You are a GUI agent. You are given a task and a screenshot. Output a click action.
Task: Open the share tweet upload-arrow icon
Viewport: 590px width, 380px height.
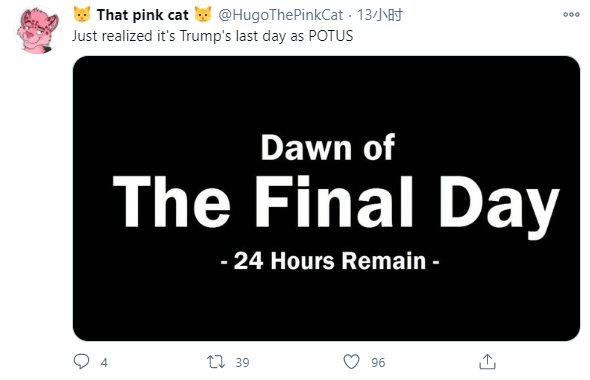(487, 362)
